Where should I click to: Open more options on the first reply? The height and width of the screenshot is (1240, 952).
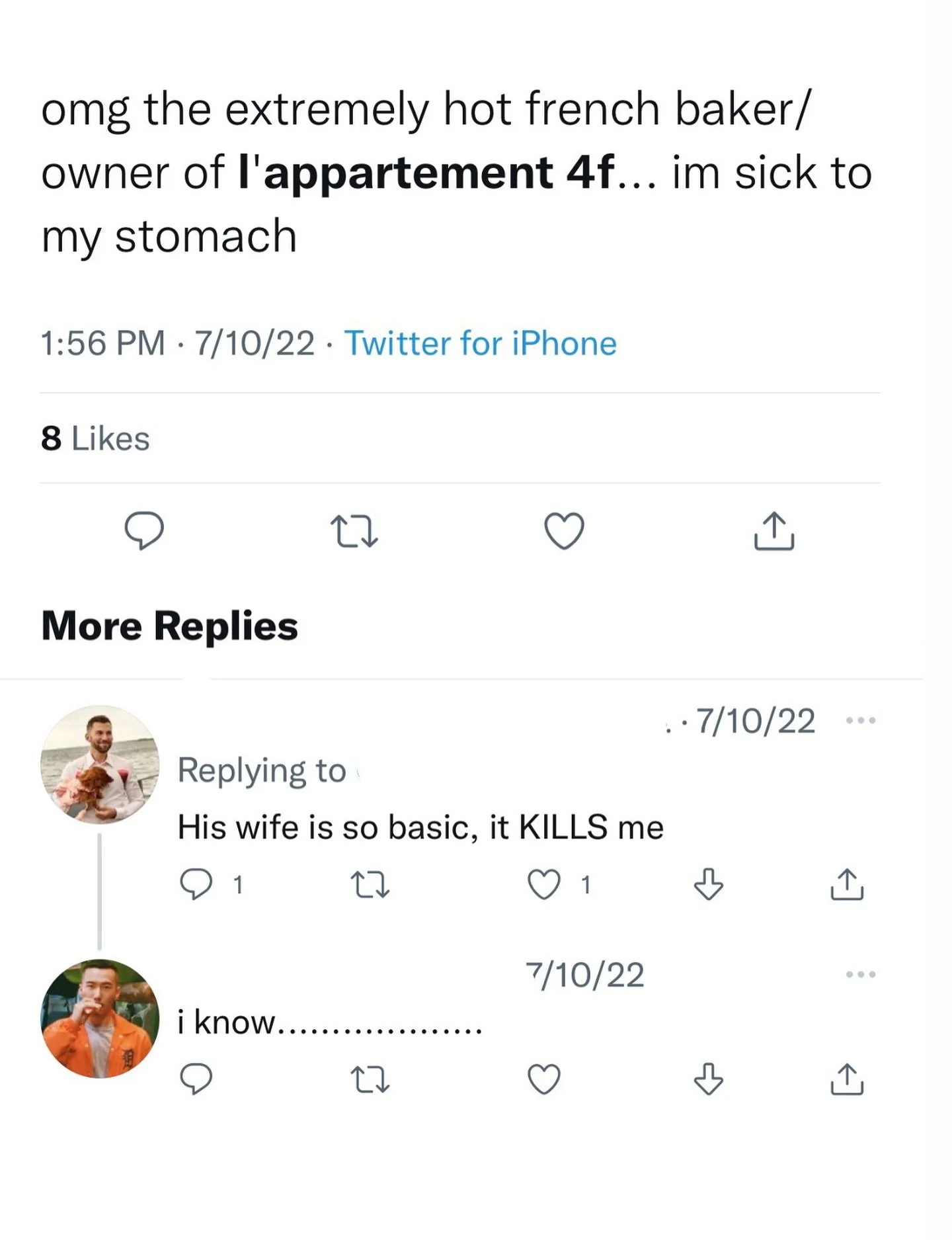(x=861, y=720)
